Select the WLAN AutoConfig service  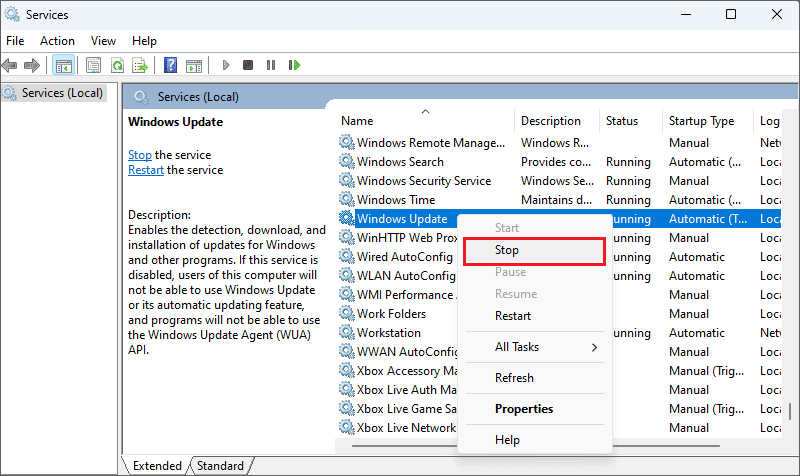coord(406,275)
